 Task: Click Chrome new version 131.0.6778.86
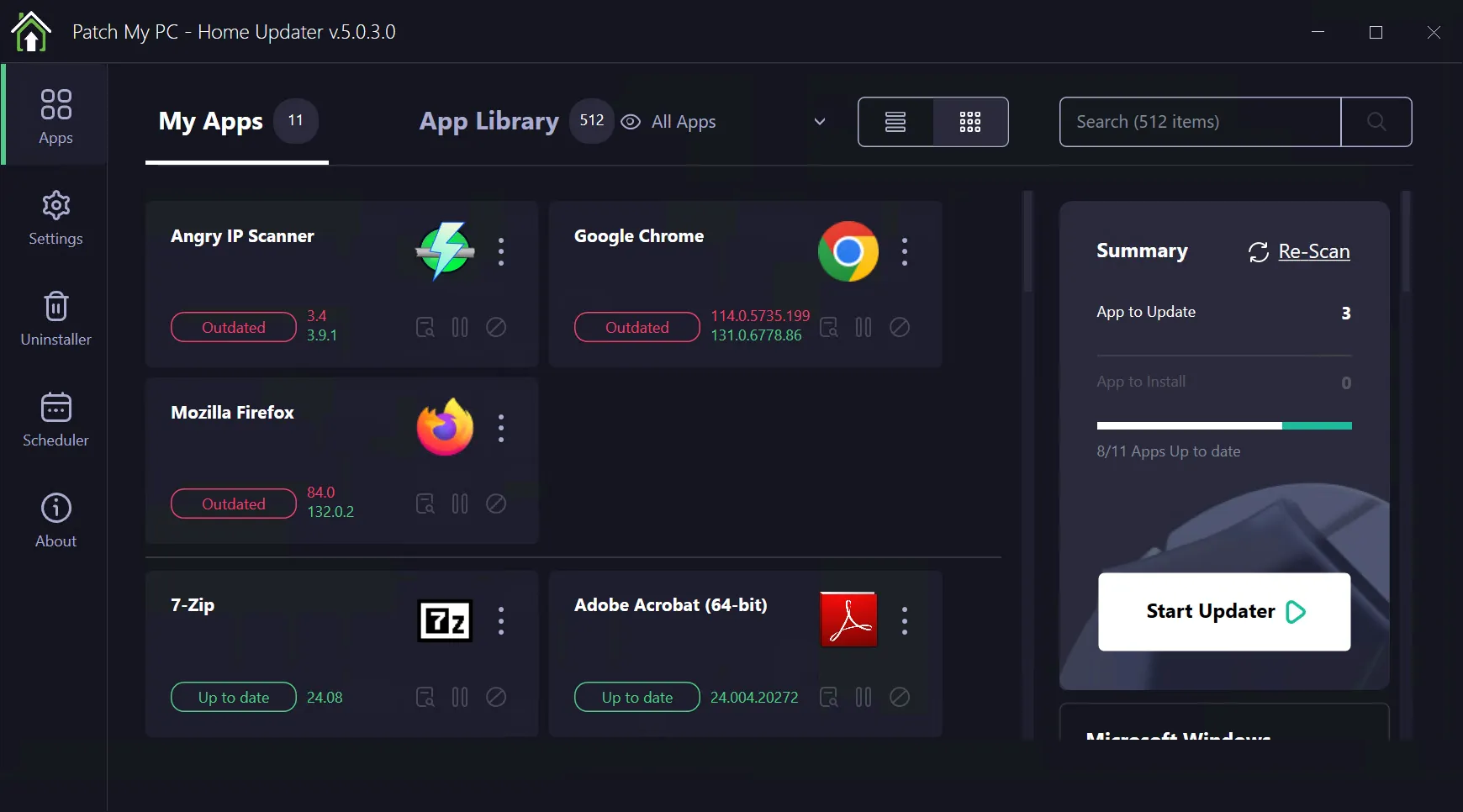(756, 335)
